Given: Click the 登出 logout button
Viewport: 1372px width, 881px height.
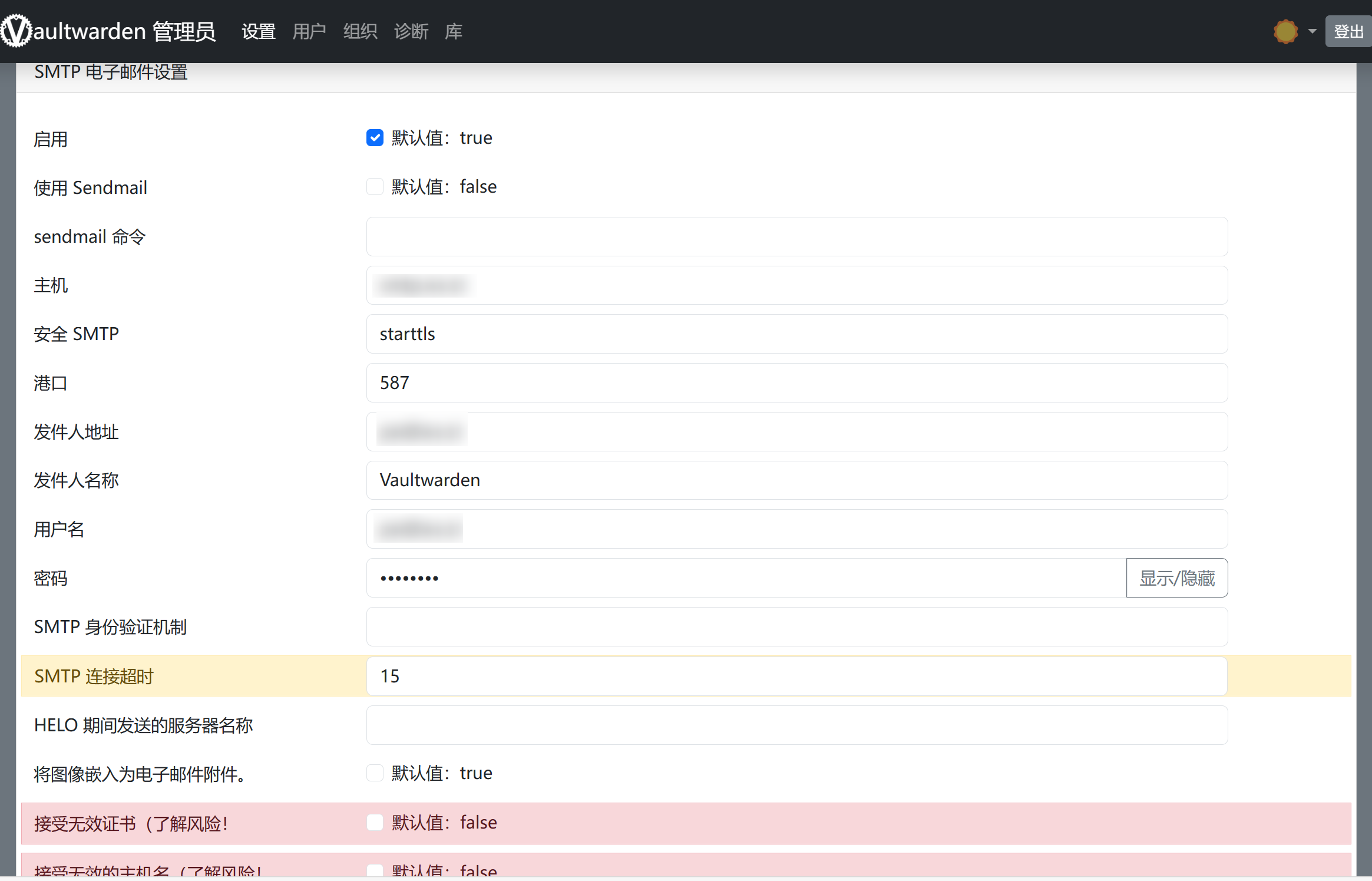Looking at the screenshot, I should tap(1348, 31).
